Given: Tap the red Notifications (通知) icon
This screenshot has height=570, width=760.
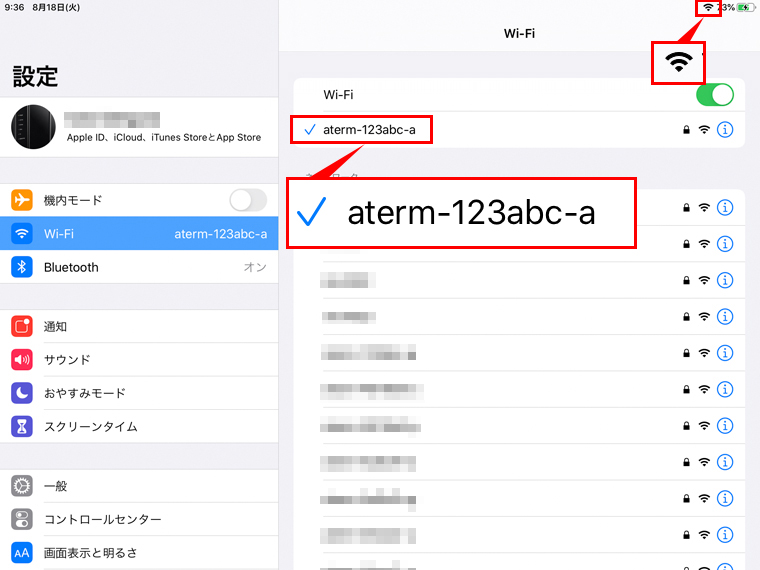Looking at the screenshot, I should tap(22, 326).
